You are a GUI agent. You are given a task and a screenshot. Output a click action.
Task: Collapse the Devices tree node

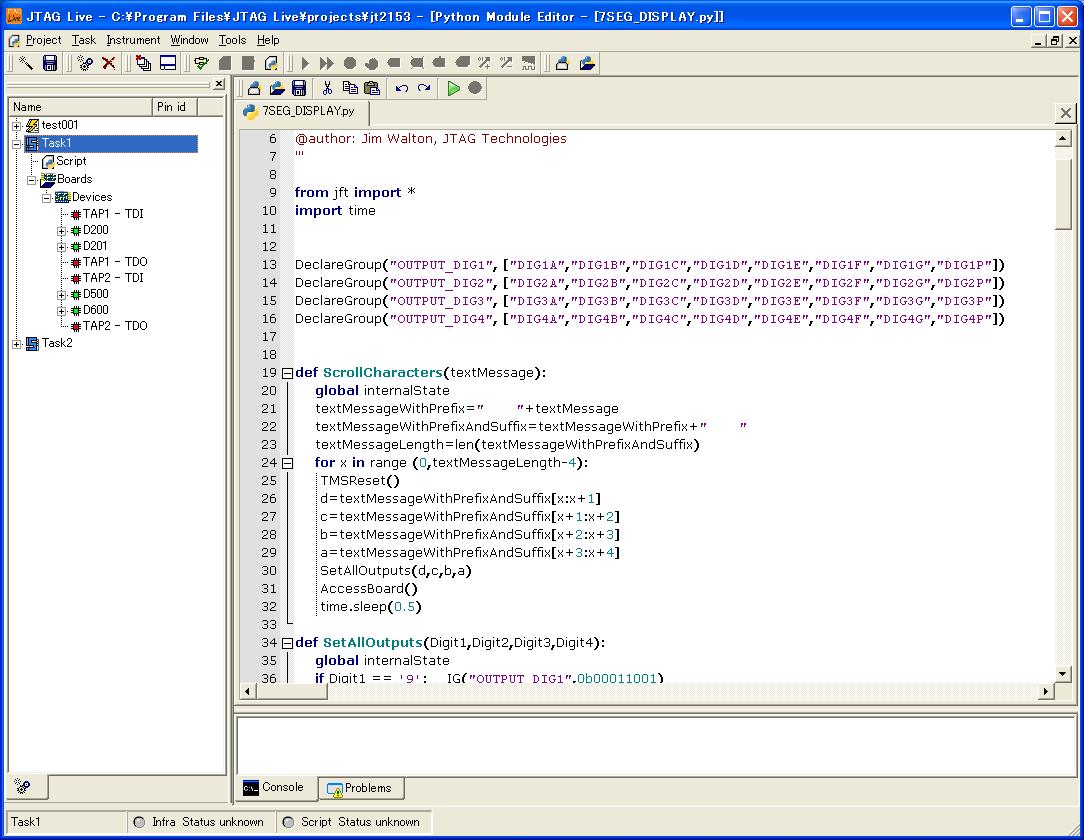coord(47,198)
